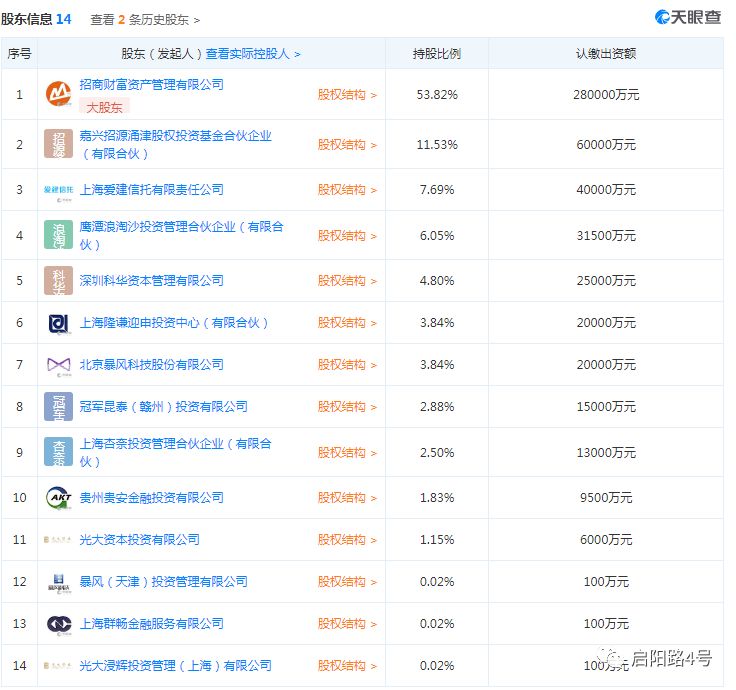Click the 股东信息 14 section title
The width and height of the screenshot is (736, 690).
point(36,19)
